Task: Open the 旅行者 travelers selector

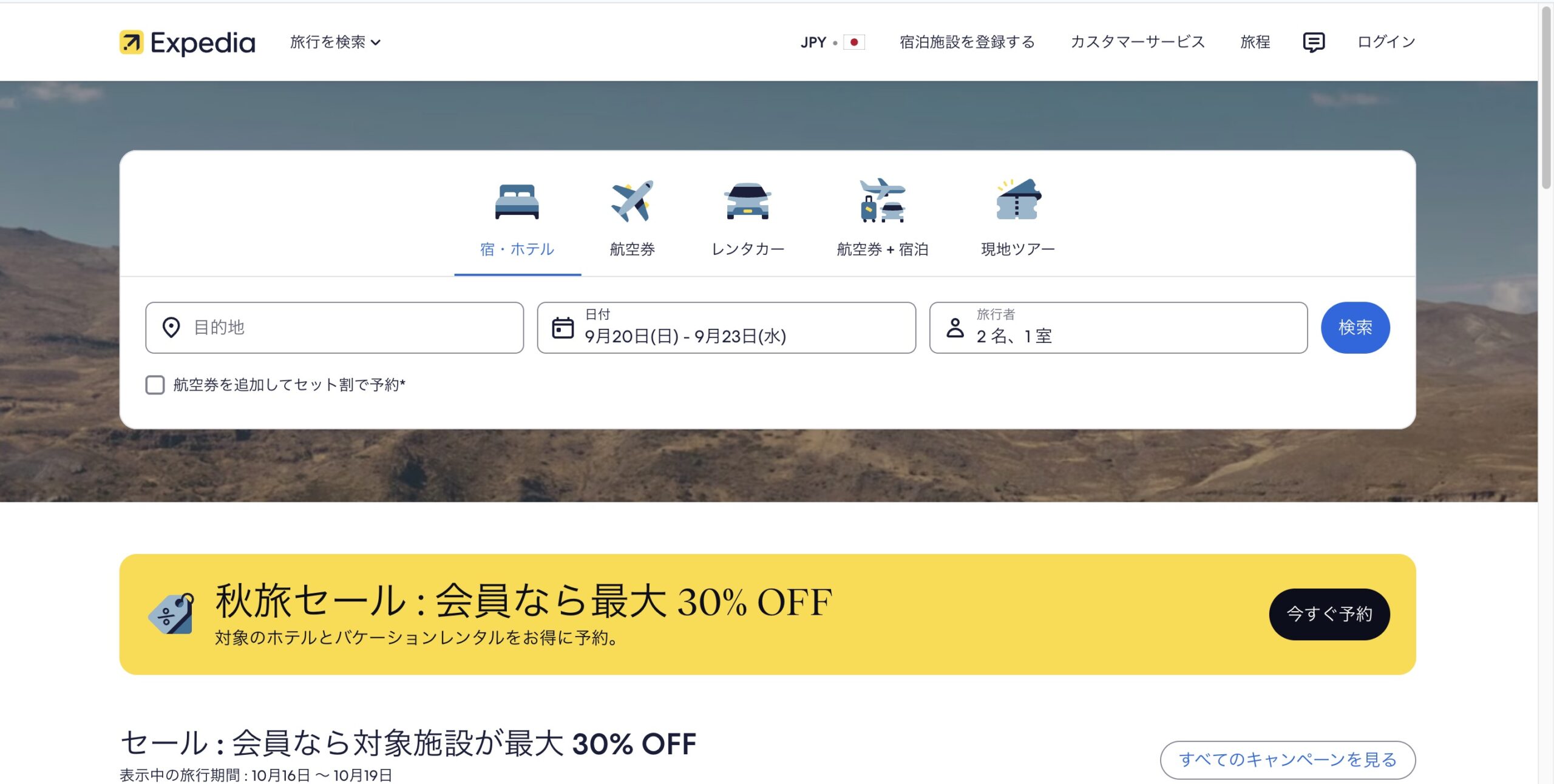Action: click(x=1118, y=328)
